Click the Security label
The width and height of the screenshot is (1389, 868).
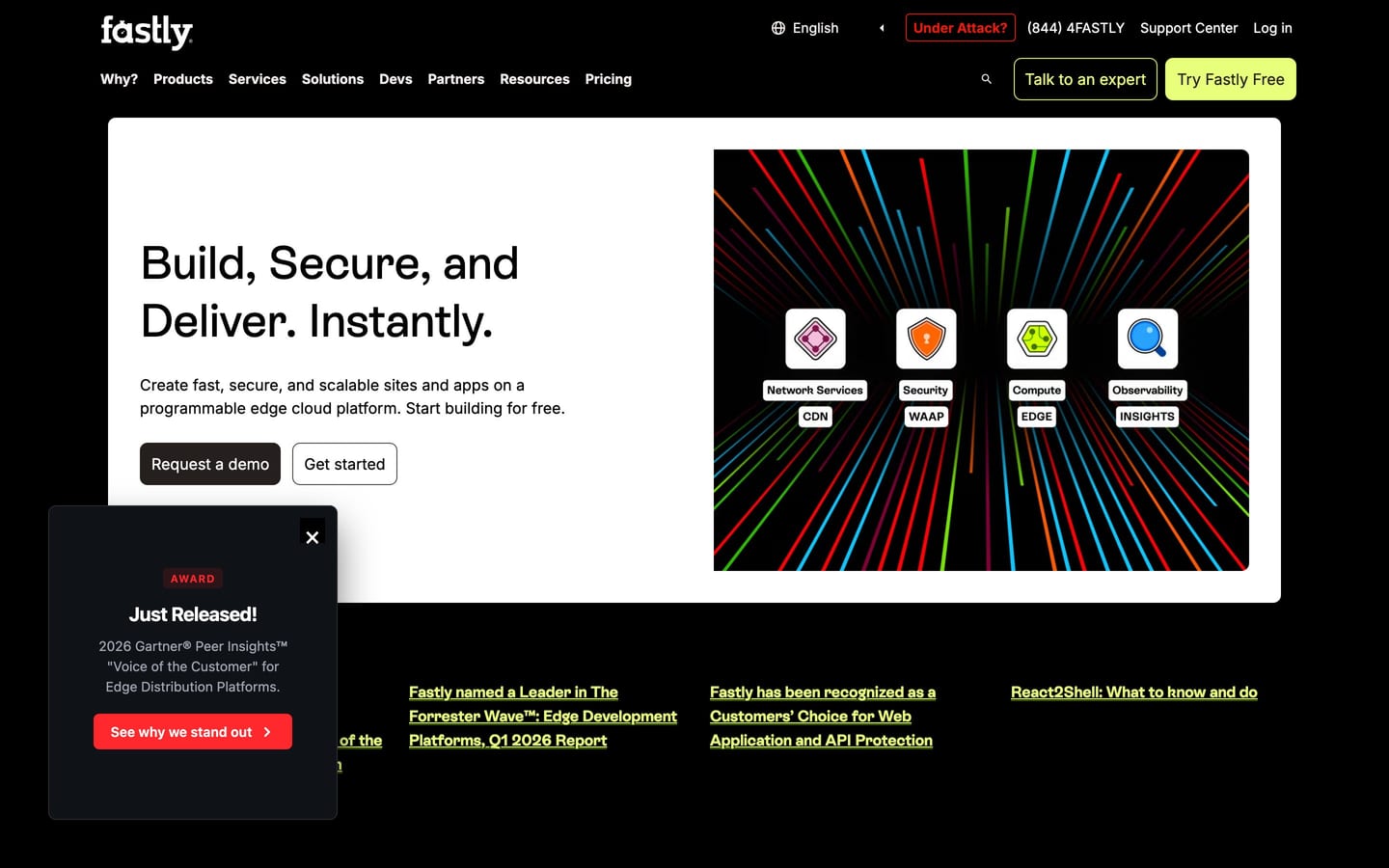926,391
